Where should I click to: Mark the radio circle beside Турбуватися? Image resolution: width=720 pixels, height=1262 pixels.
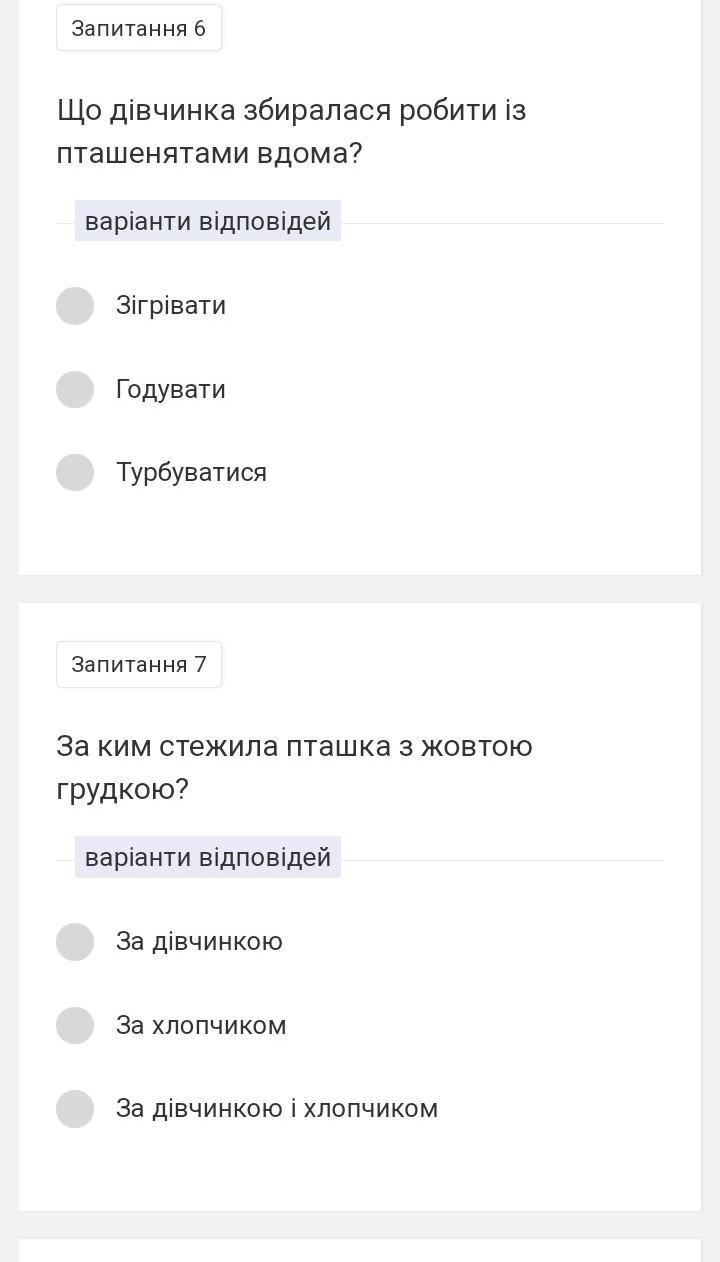[75, 472]
